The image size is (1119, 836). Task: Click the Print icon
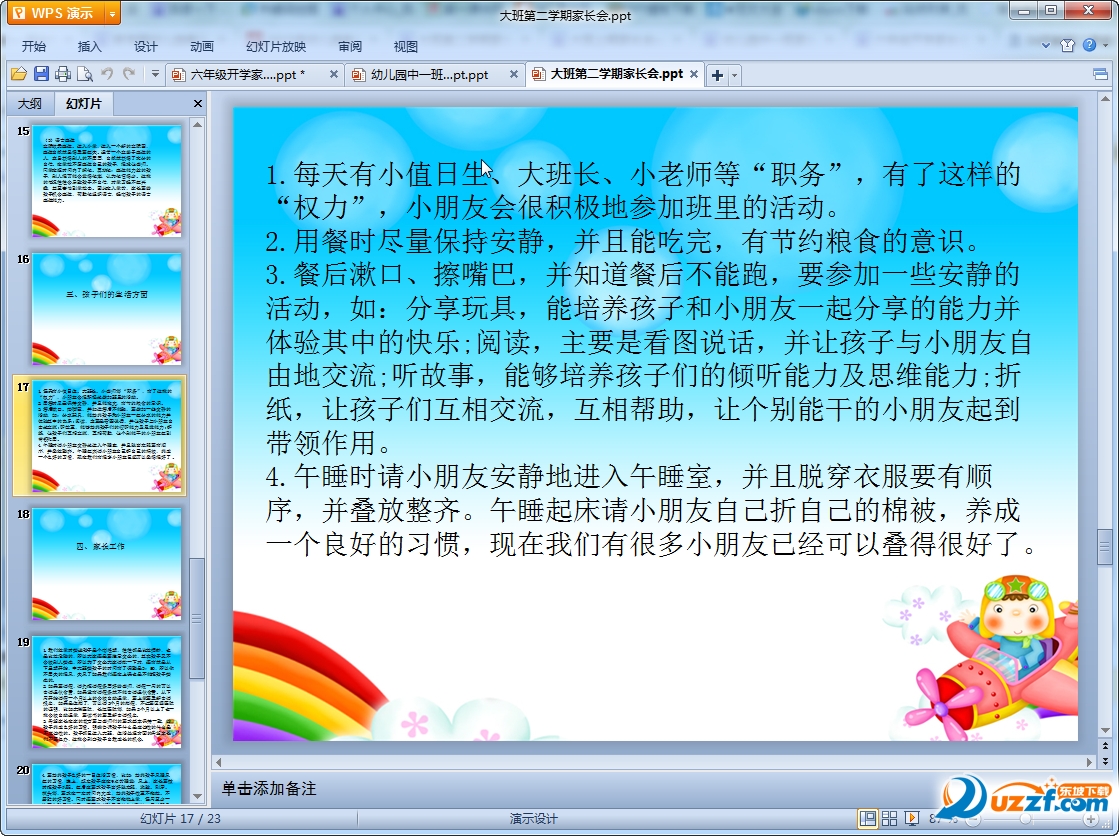(62, 74)
